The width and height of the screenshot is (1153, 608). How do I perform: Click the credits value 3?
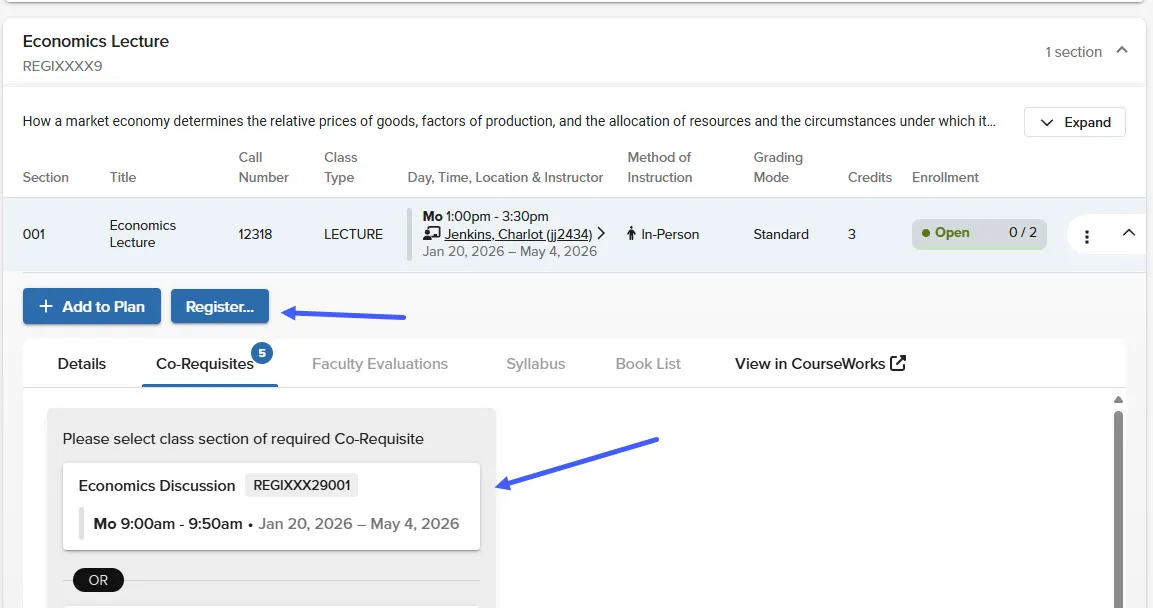click(852, 234)
